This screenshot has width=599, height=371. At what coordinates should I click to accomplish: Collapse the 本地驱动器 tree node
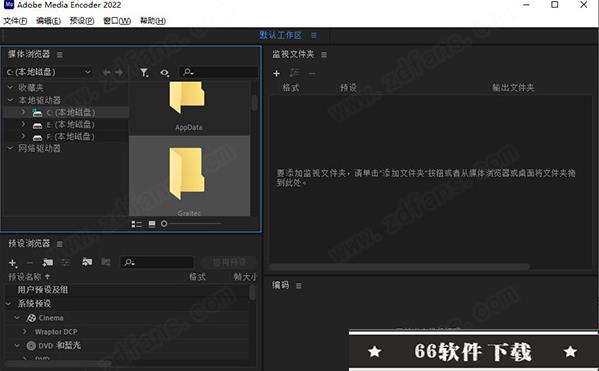(10, 100)
